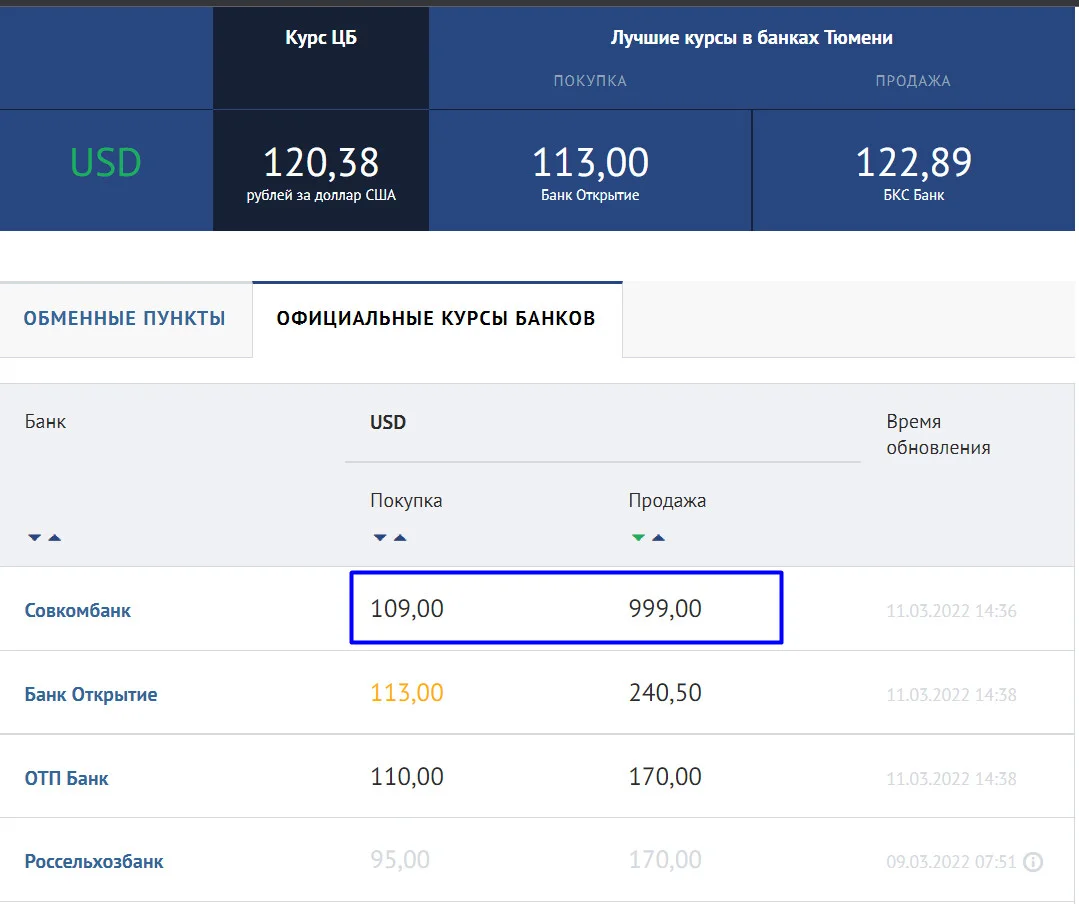This screenshot has height=904, width=1079.
Task: Click the ПОКУПКА label in blue header
Action: 590,81
